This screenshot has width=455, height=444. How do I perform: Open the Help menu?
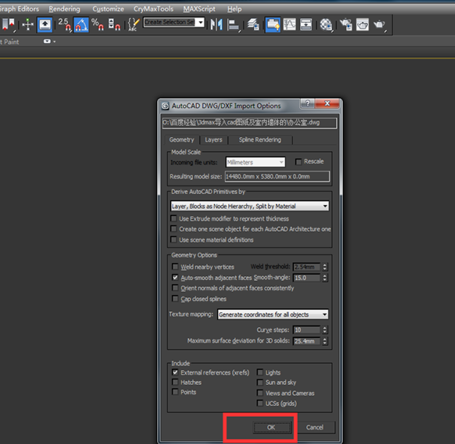tap(234, 9)
